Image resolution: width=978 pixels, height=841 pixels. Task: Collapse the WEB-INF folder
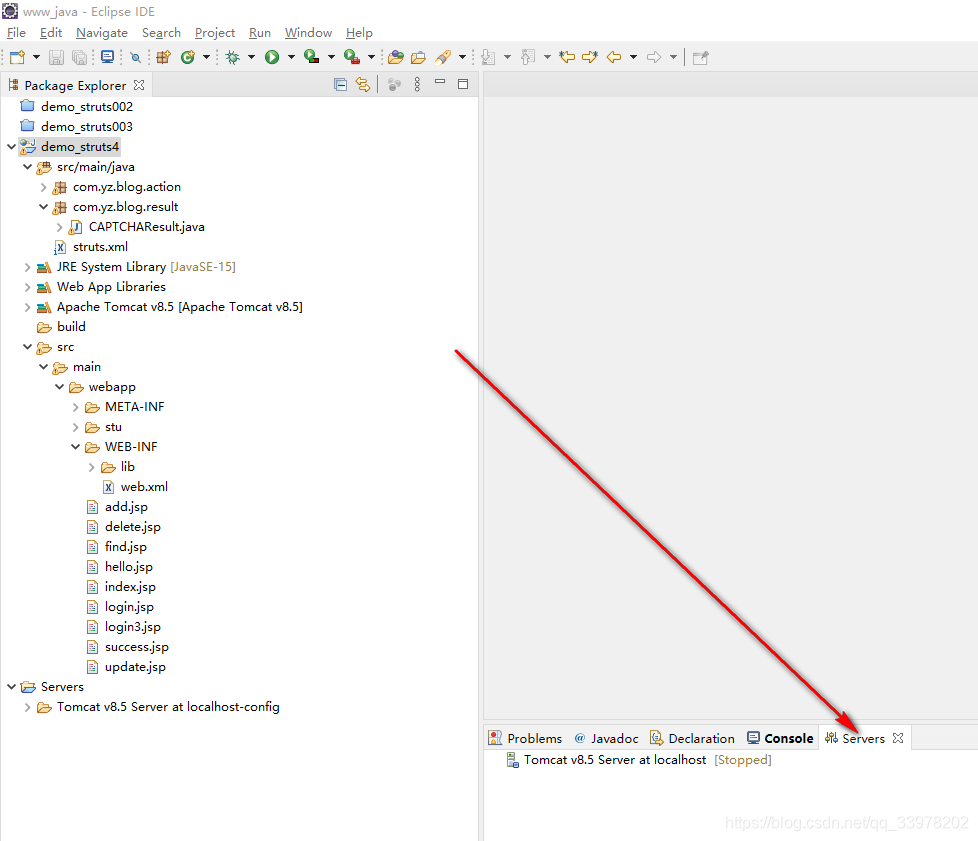(75, 447)
